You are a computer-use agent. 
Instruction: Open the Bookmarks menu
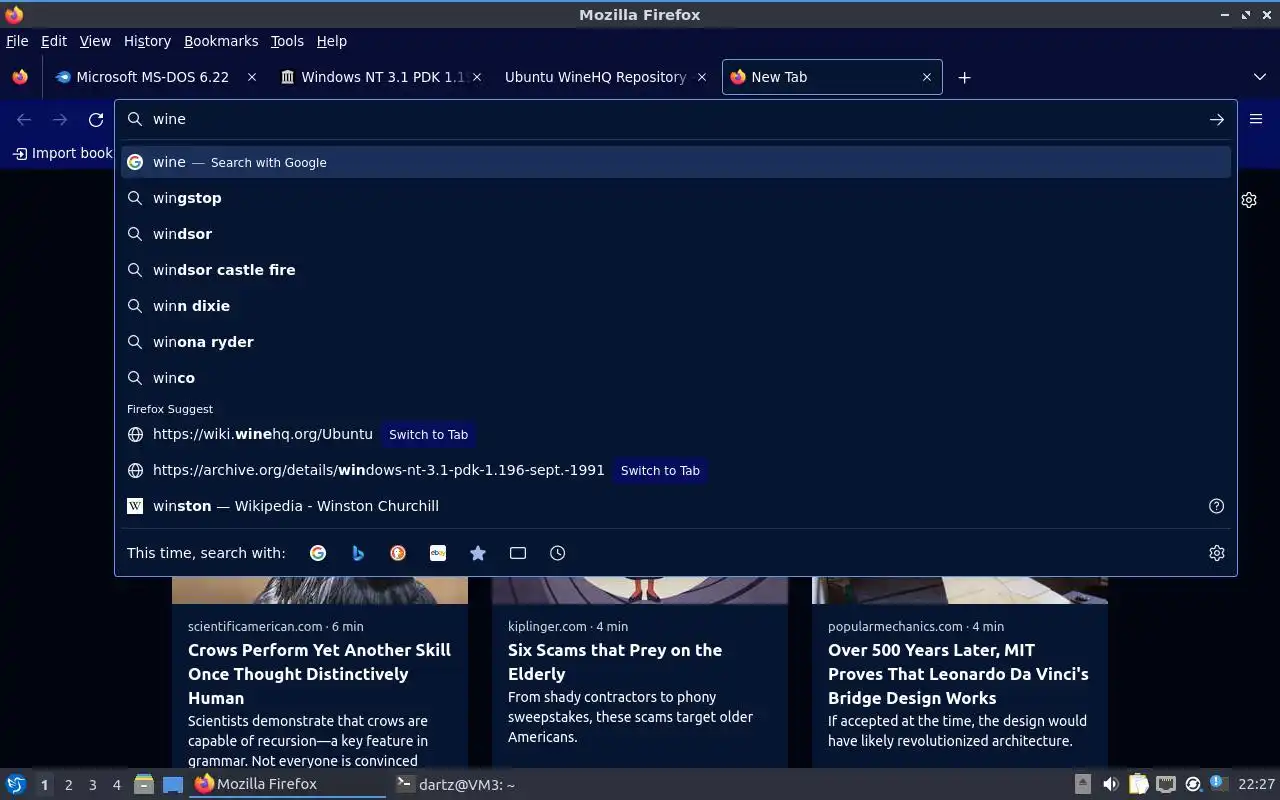click(221, 41)
